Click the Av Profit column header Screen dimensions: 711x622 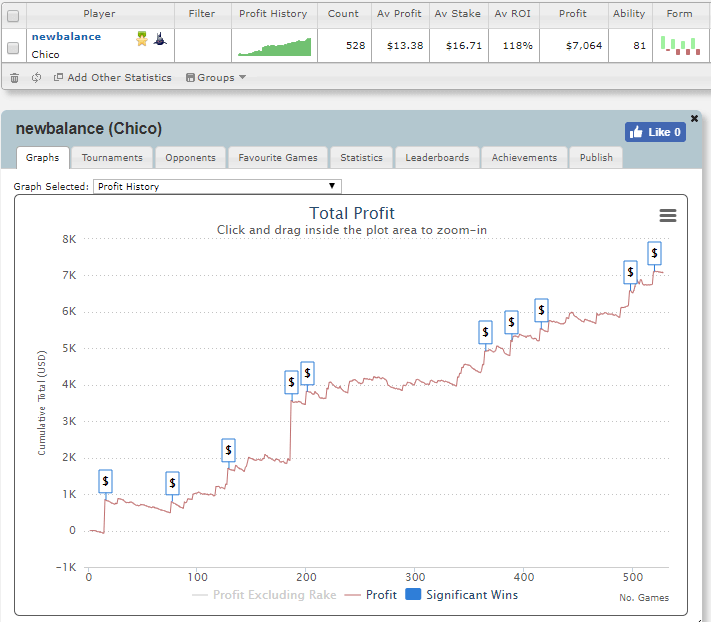399,14
